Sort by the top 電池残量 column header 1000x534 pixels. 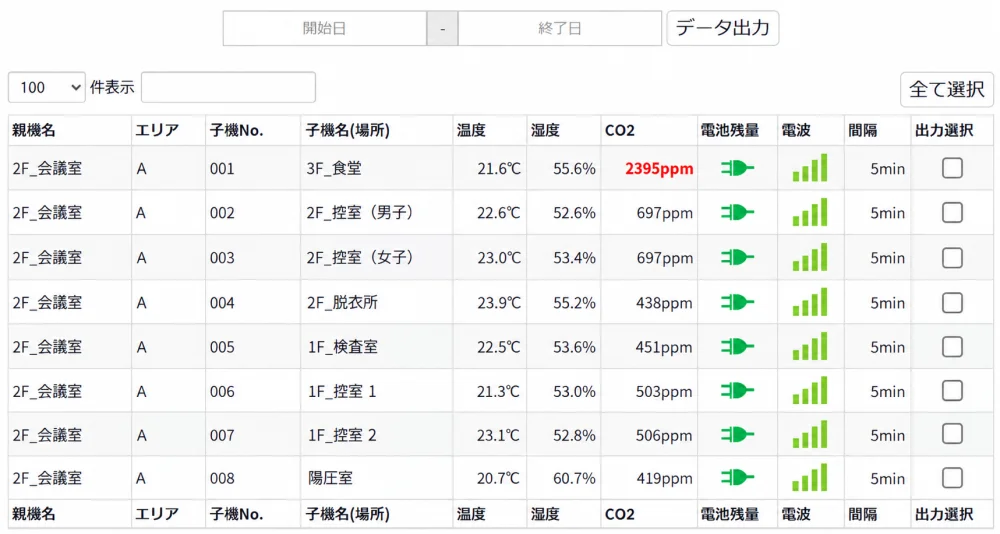coord(737,130)
